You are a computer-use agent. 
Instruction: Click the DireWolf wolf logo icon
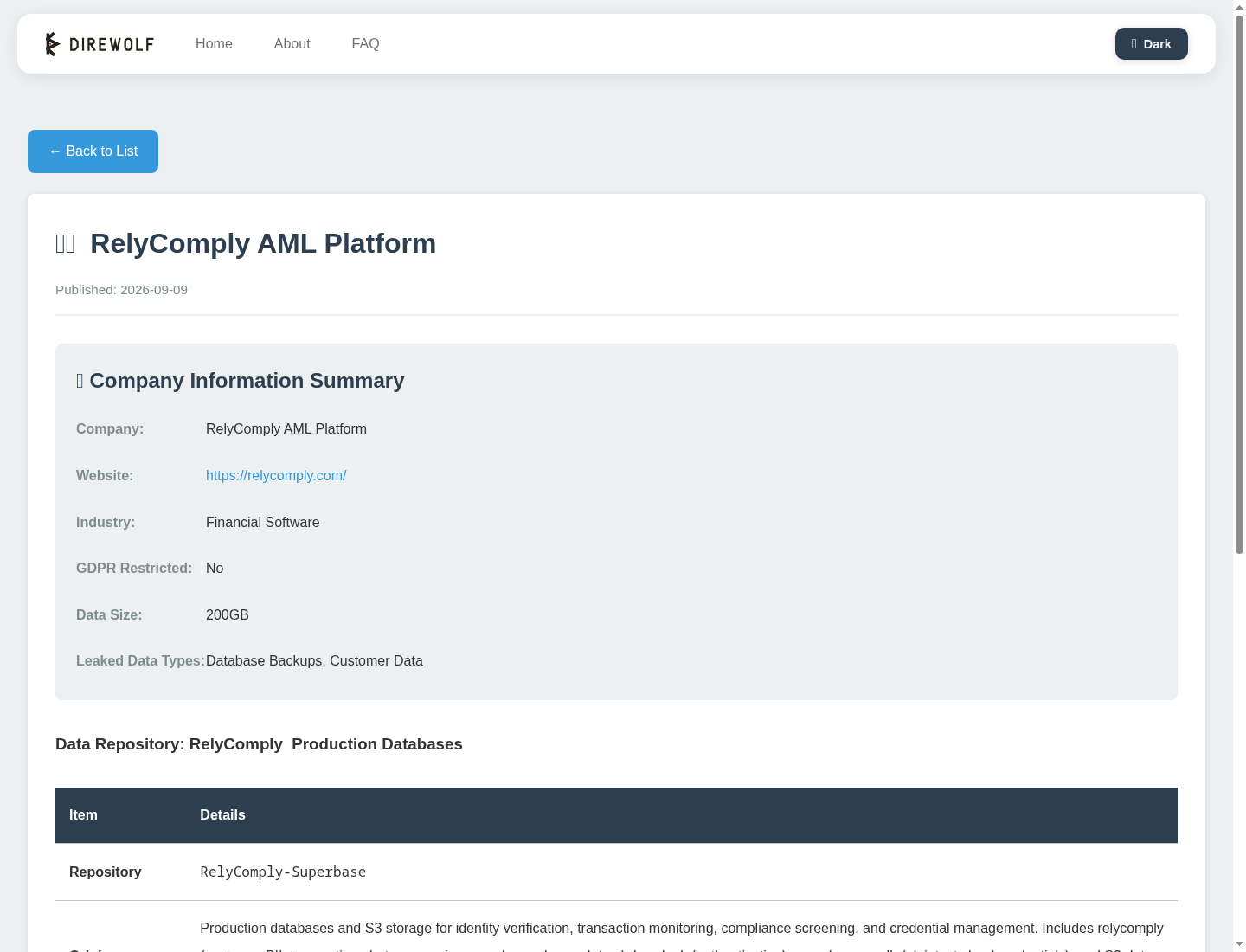[53, 43]
